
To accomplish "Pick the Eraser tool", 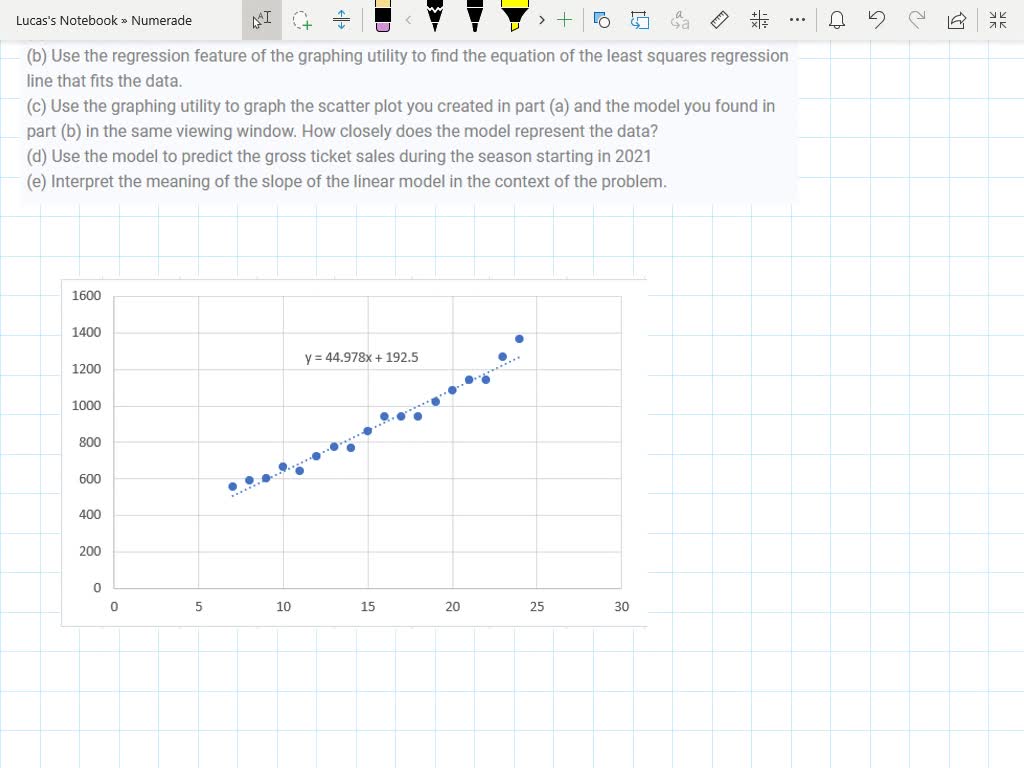I will (383, 16).
